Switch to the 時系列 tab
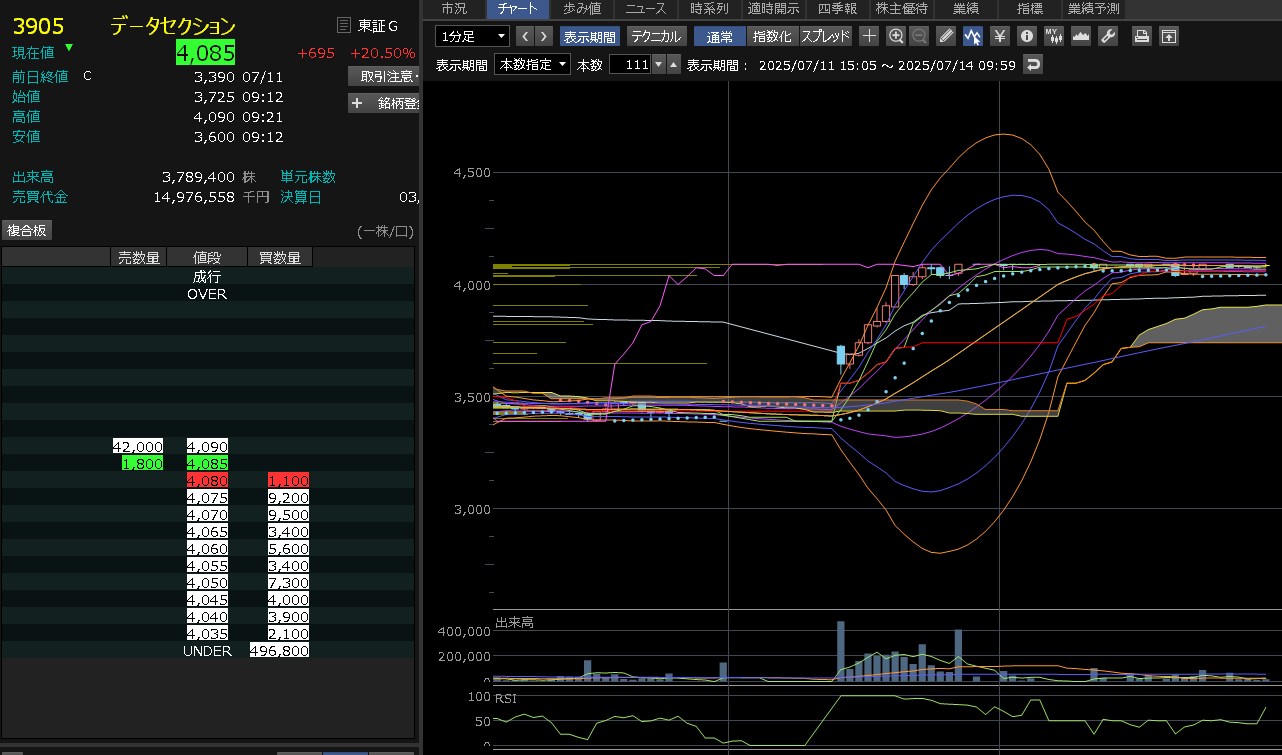This screenshot has width=1282, height=755. tap(710, 9)
